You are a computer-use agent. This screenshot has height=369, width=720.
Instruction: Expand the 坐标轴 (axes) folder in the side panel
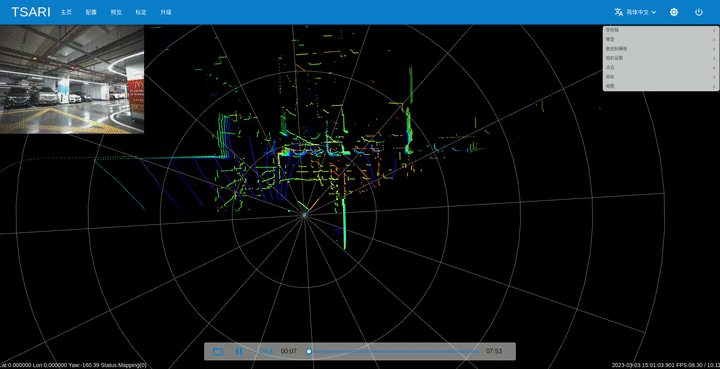click(661, 30)
